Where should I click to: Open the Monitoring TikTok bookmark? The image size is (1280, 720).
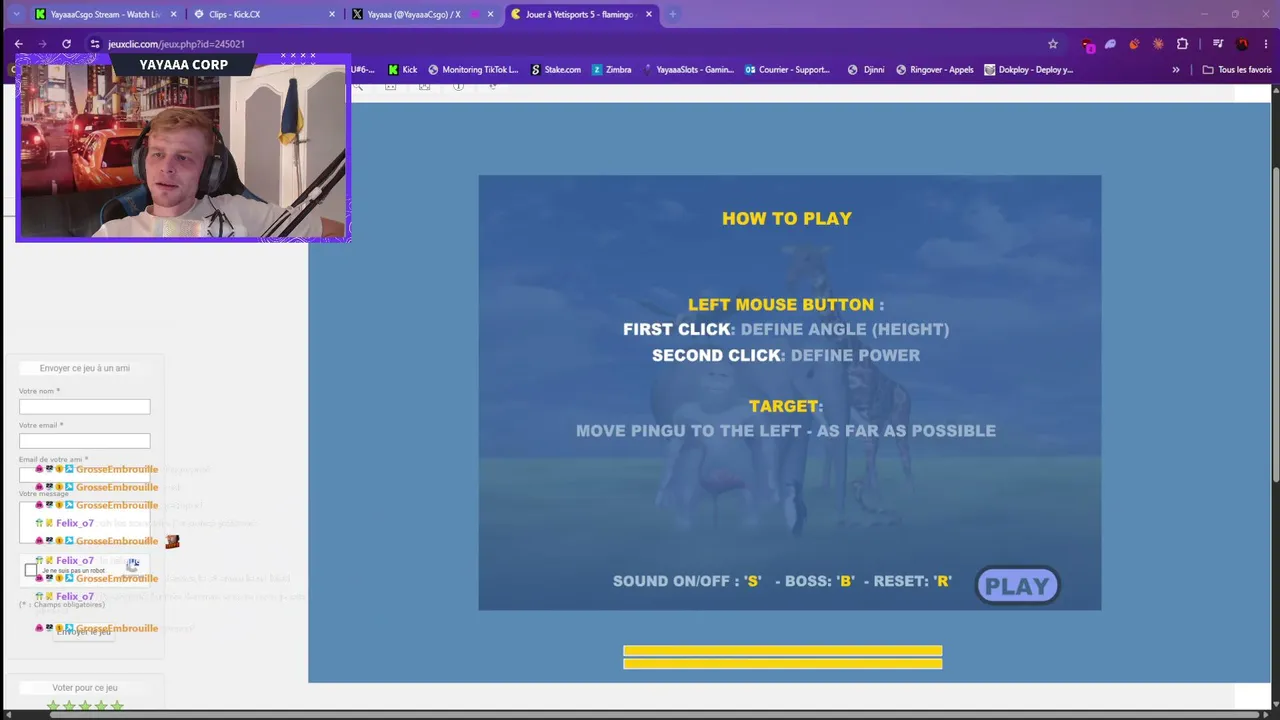(473, 70)
